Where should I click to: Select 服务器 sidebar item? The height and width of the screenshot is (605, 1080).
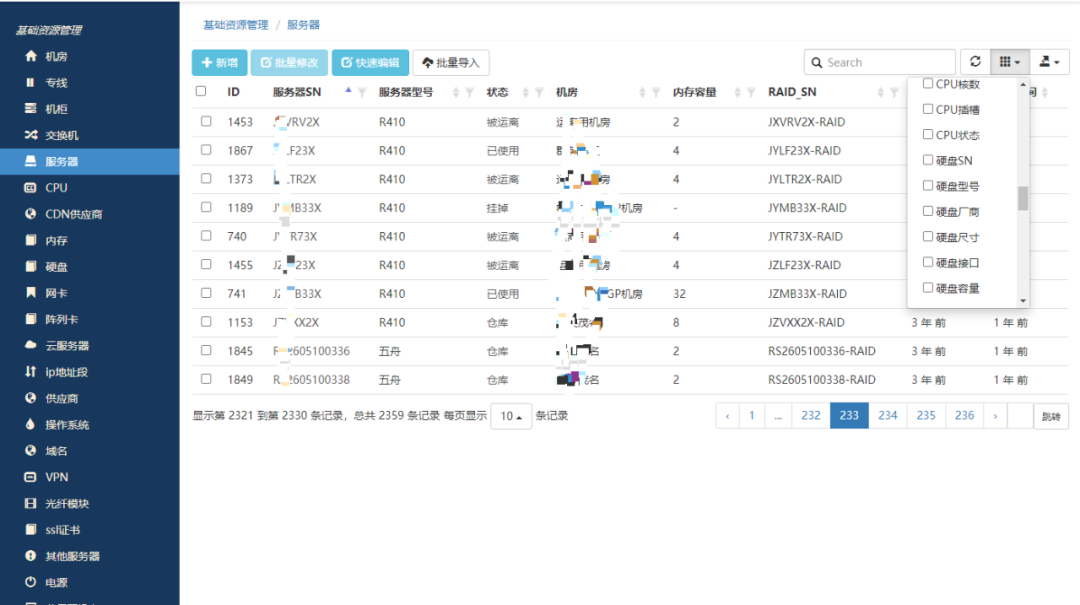click(90, 161)
